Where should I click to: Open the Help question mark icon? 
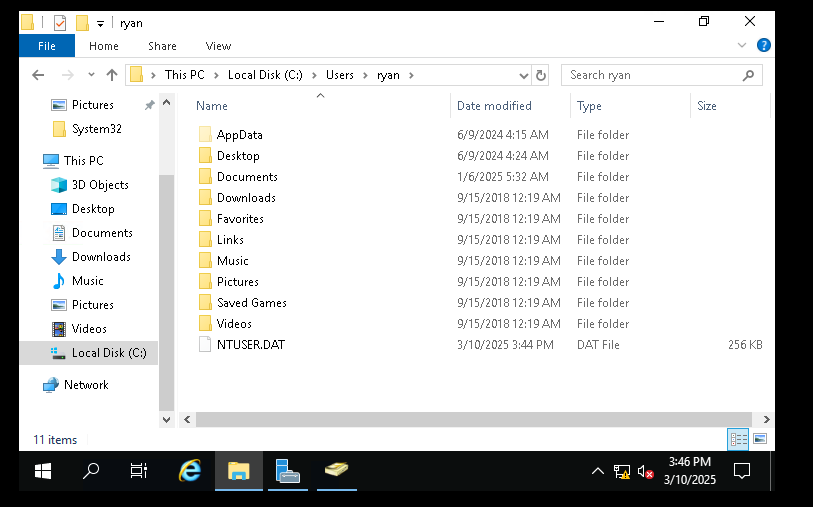[763, 46]
